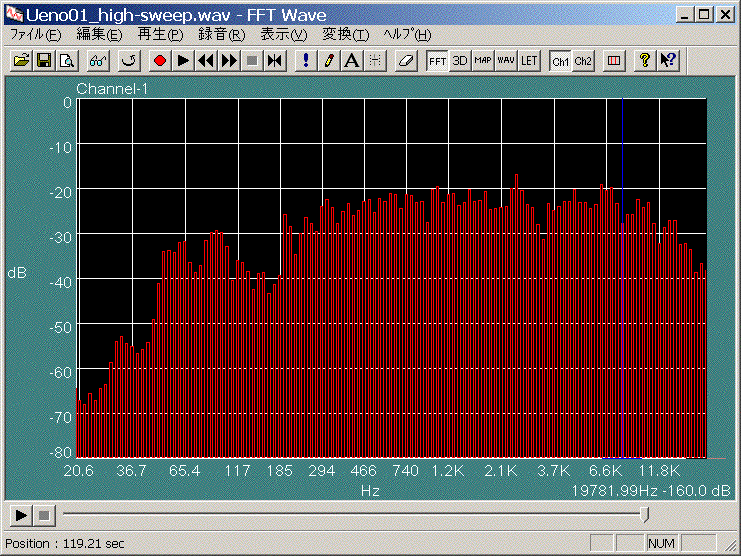Click the dotted grid icon

tap(375, 61)
